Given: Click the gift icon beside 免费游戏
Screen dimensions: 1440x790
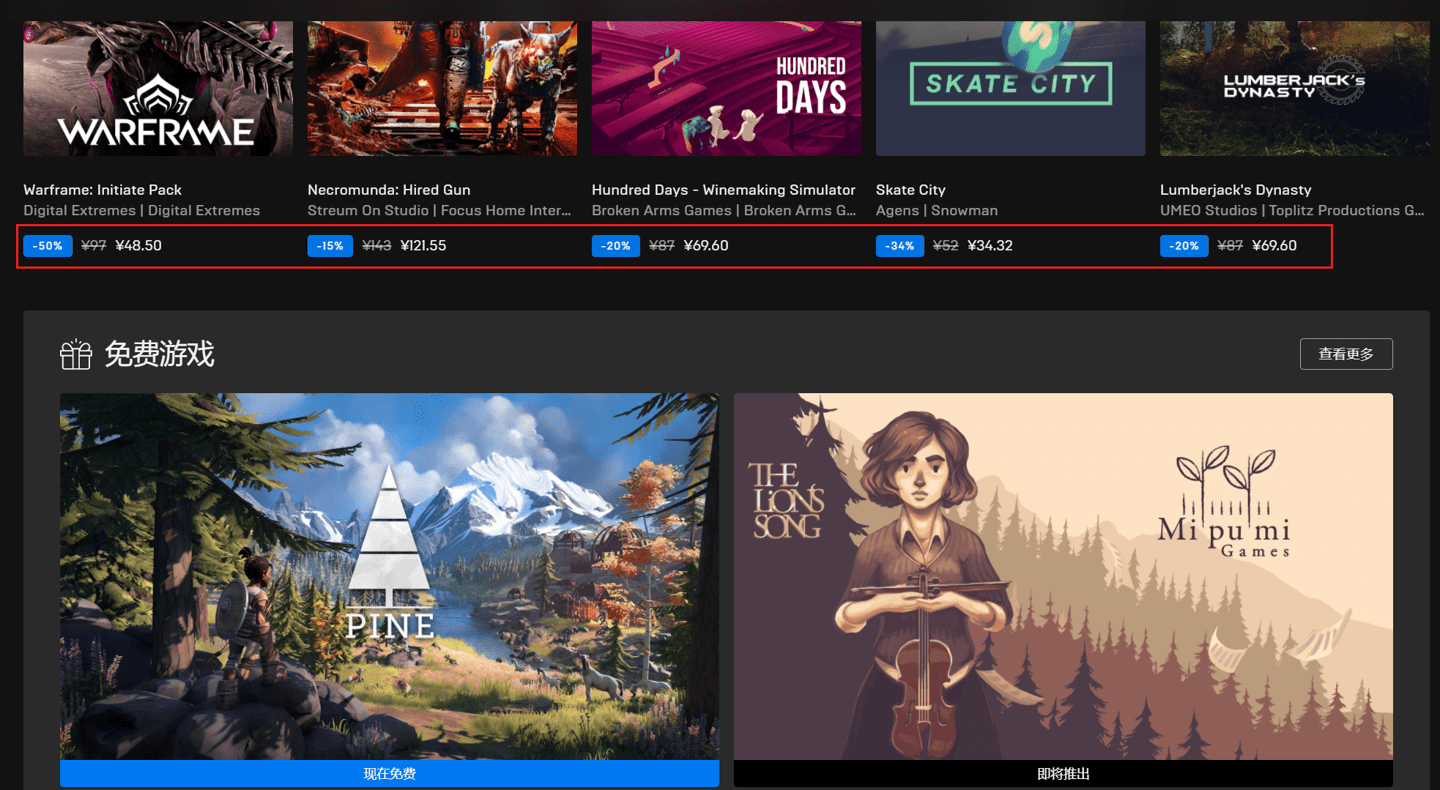Looking at the screenshot, I should point(76,354).
